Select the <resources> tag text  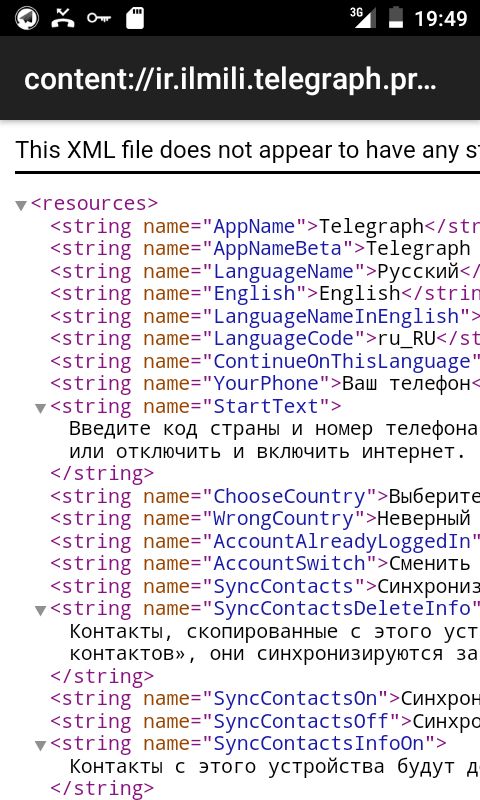click(94, 204)
